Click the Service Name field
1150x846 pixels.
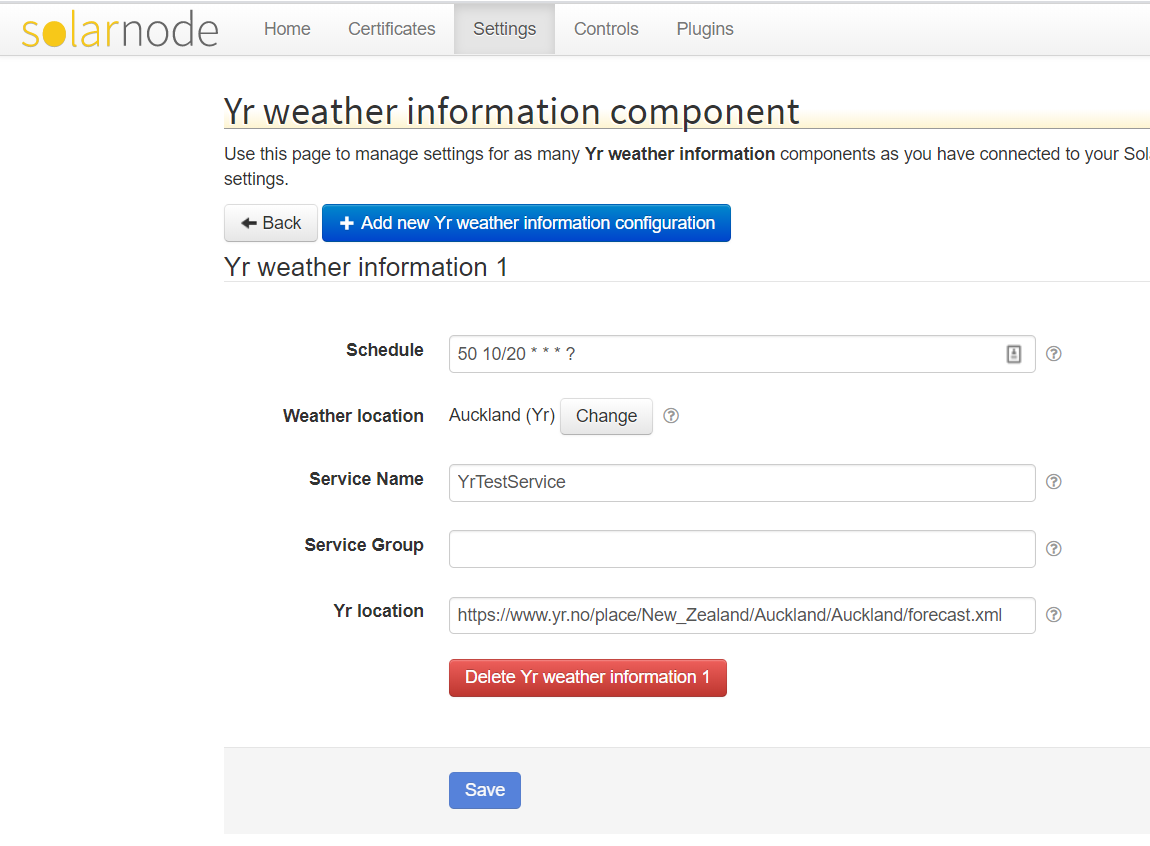pyautogui.click(x=742, y=482)
